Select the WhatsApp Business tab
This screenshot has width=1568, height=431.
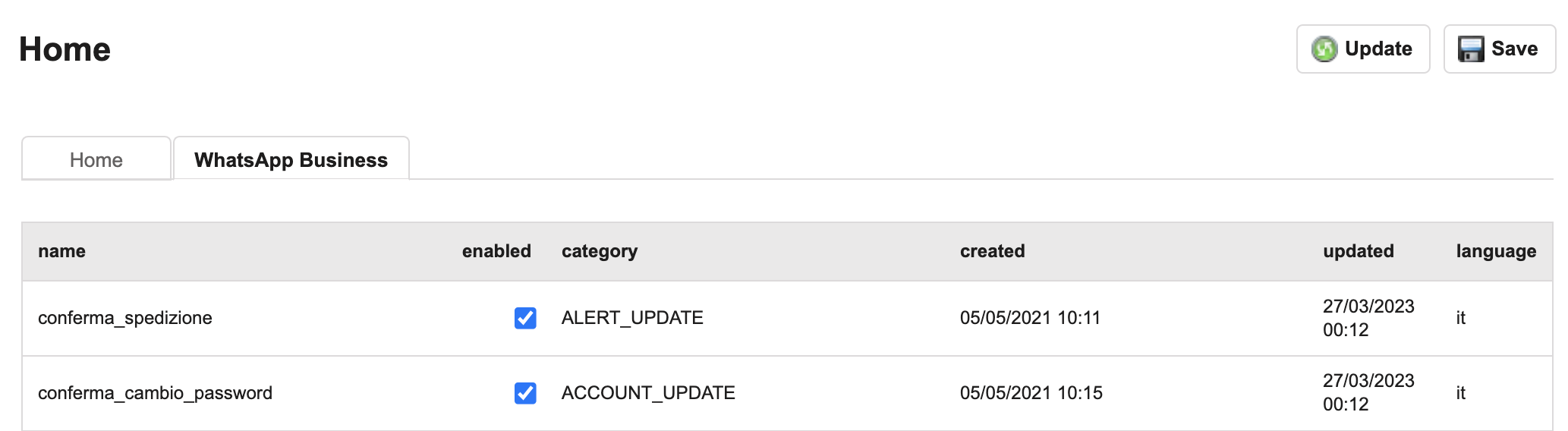(x=291, y=159)
